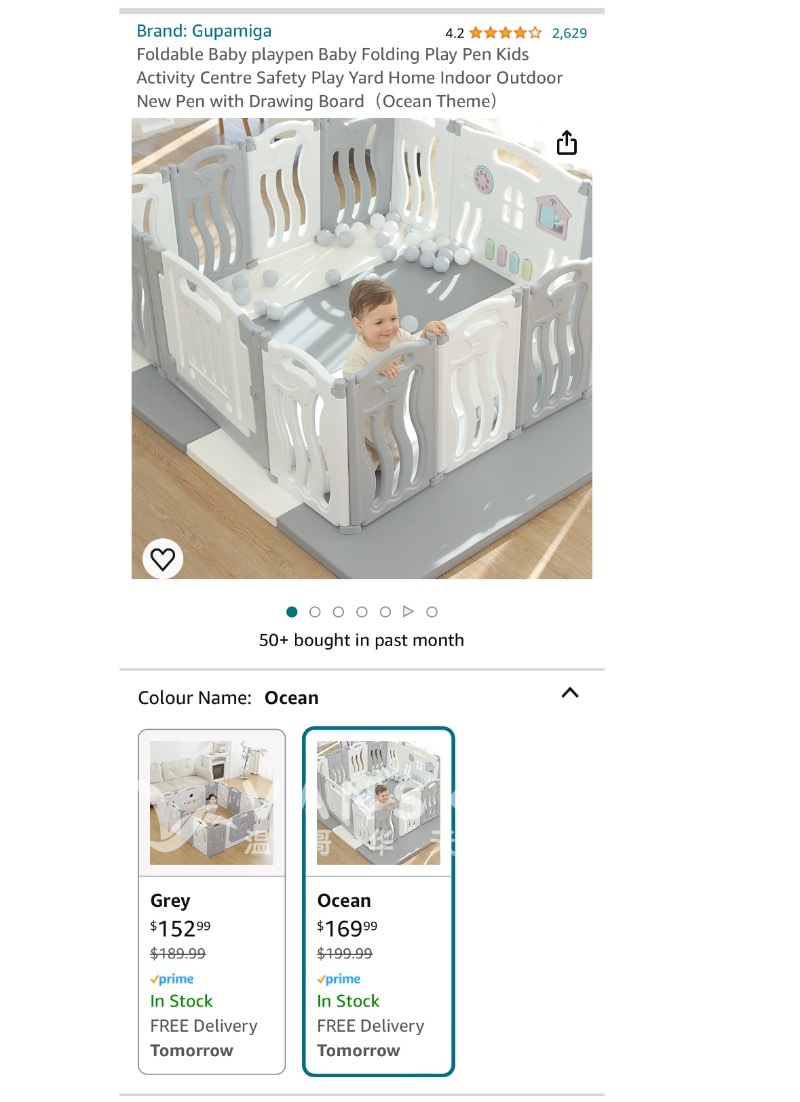Collapse the Colour Name section chevron
Viewport: 800px width, 1102px height.
coord(570,693)
